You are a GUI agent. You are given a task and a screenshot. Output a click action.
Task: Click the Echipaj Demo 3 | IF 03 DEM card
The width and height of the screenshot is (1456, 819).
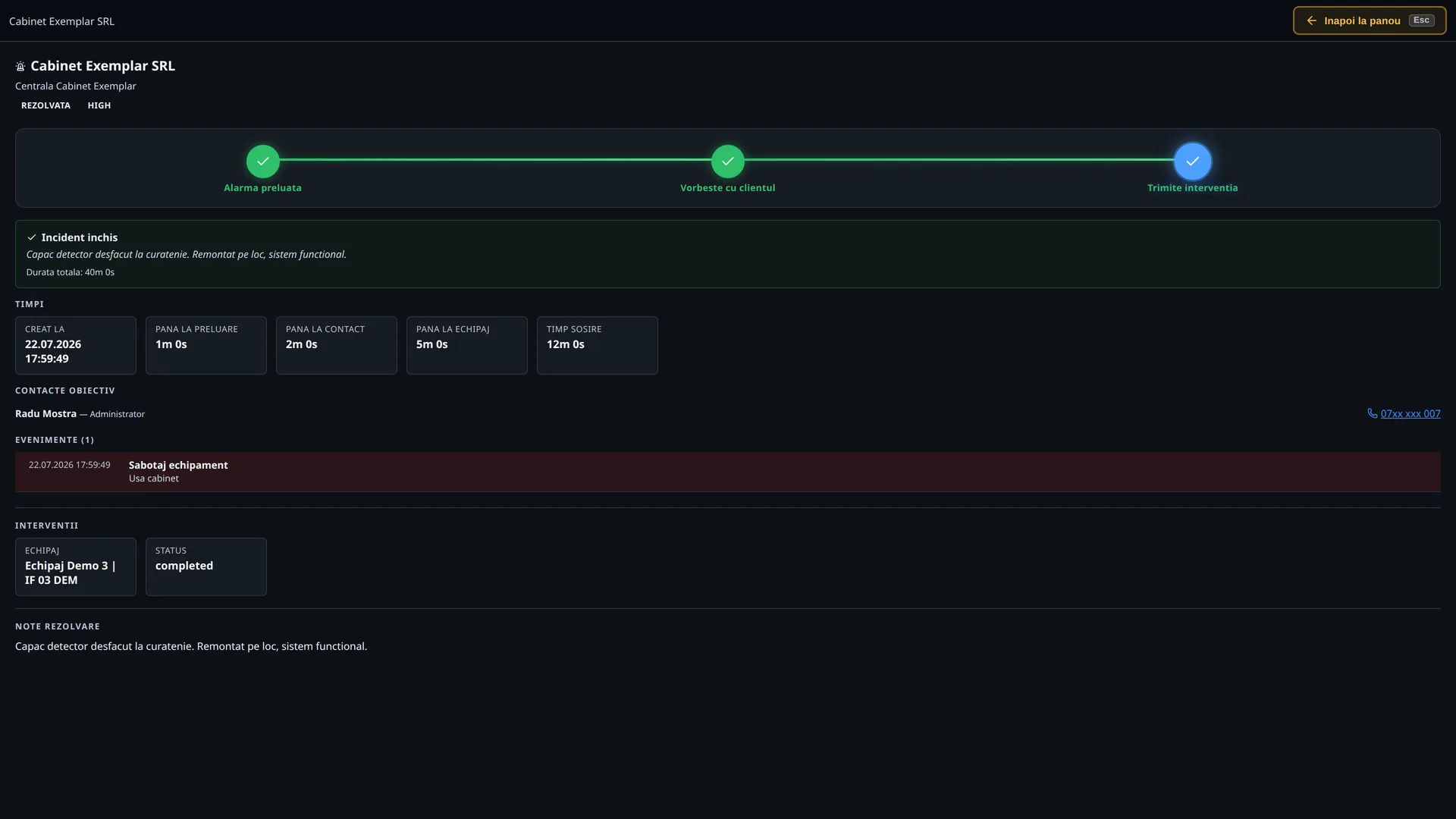coord(76,566)
